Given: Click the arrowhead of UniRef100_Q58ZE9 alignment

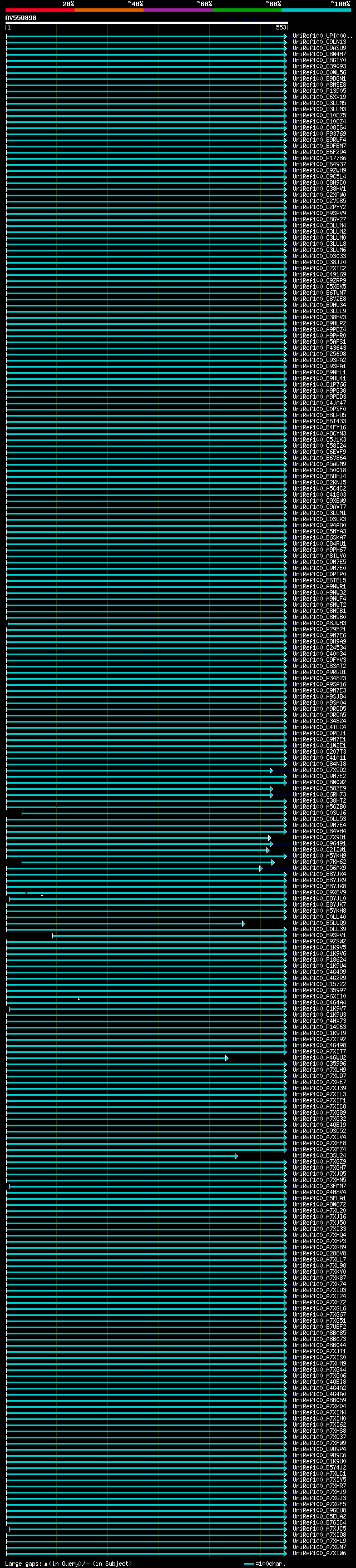Looking at the screenshot, I should (x=271, y=789).
